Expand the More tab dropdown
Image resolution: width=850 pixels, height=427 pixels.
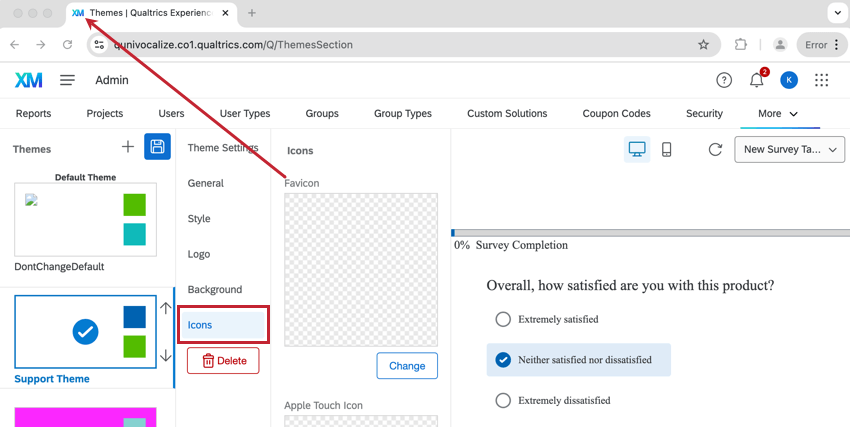(x=778, y=114)
